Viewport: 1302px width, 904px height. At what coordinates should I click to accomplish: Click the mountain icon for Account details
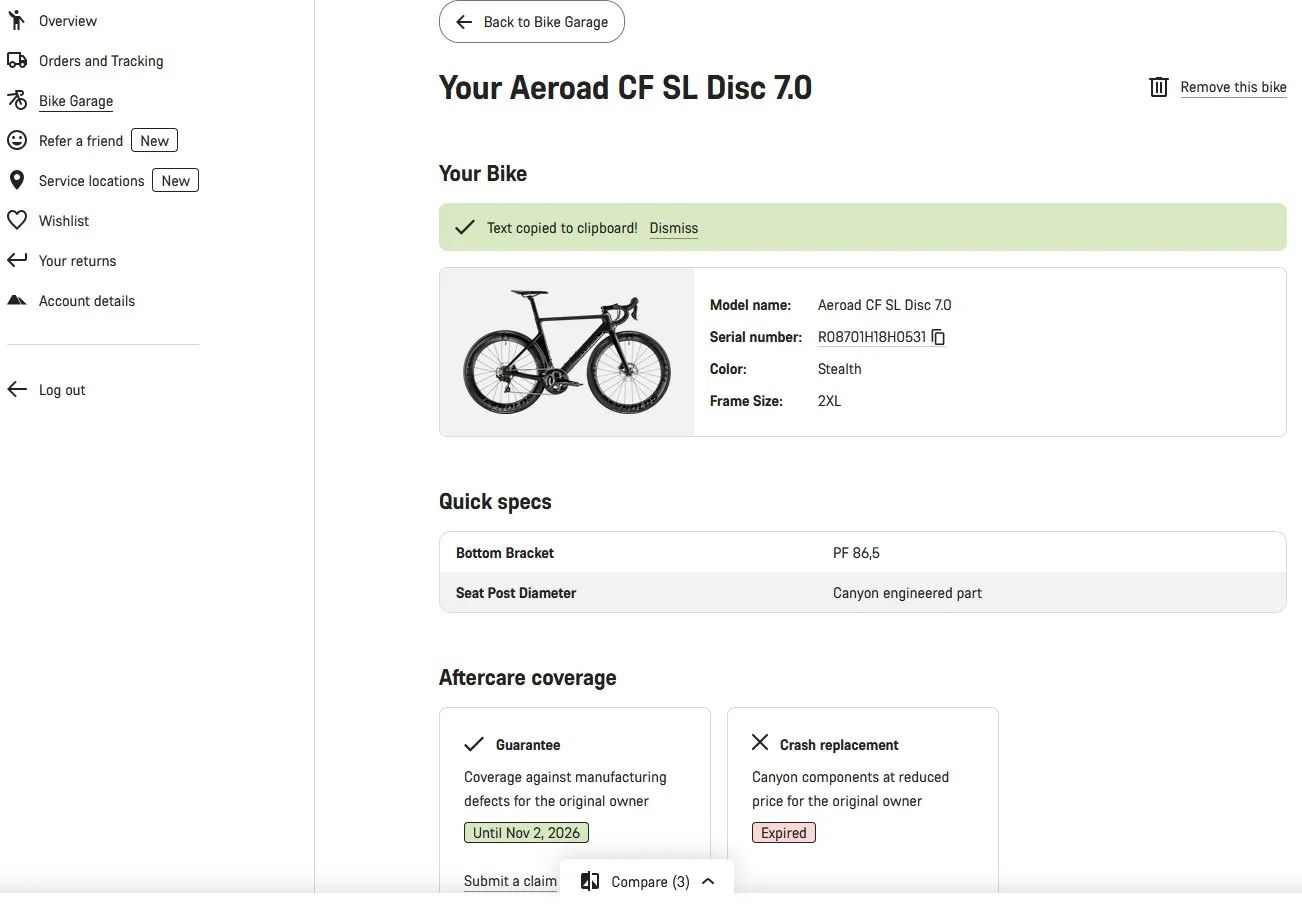pyautogui.click(x=17, y=301)
